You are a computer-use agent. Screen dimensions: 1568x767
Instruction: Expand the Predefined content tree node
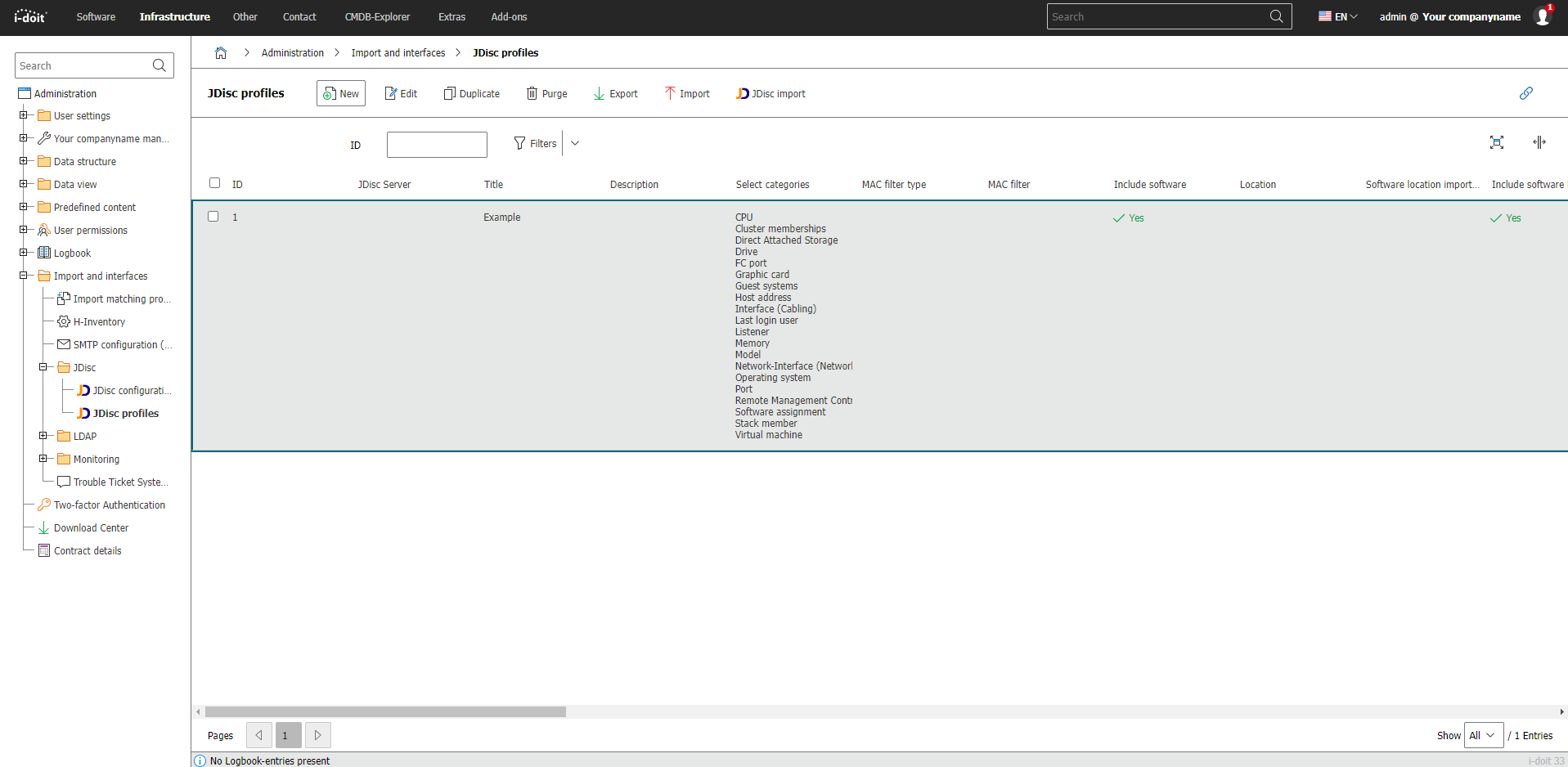[23, 207]
